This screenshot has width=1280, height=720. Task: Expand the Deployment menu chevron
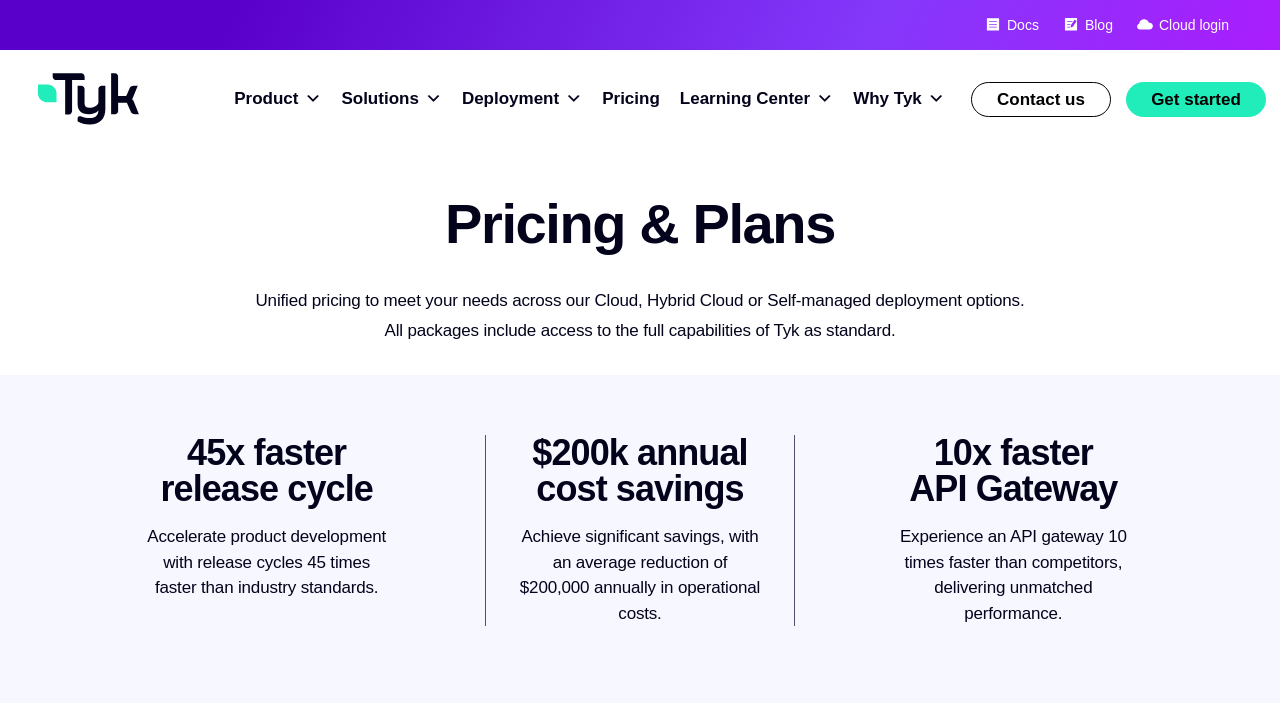point(574,99)
